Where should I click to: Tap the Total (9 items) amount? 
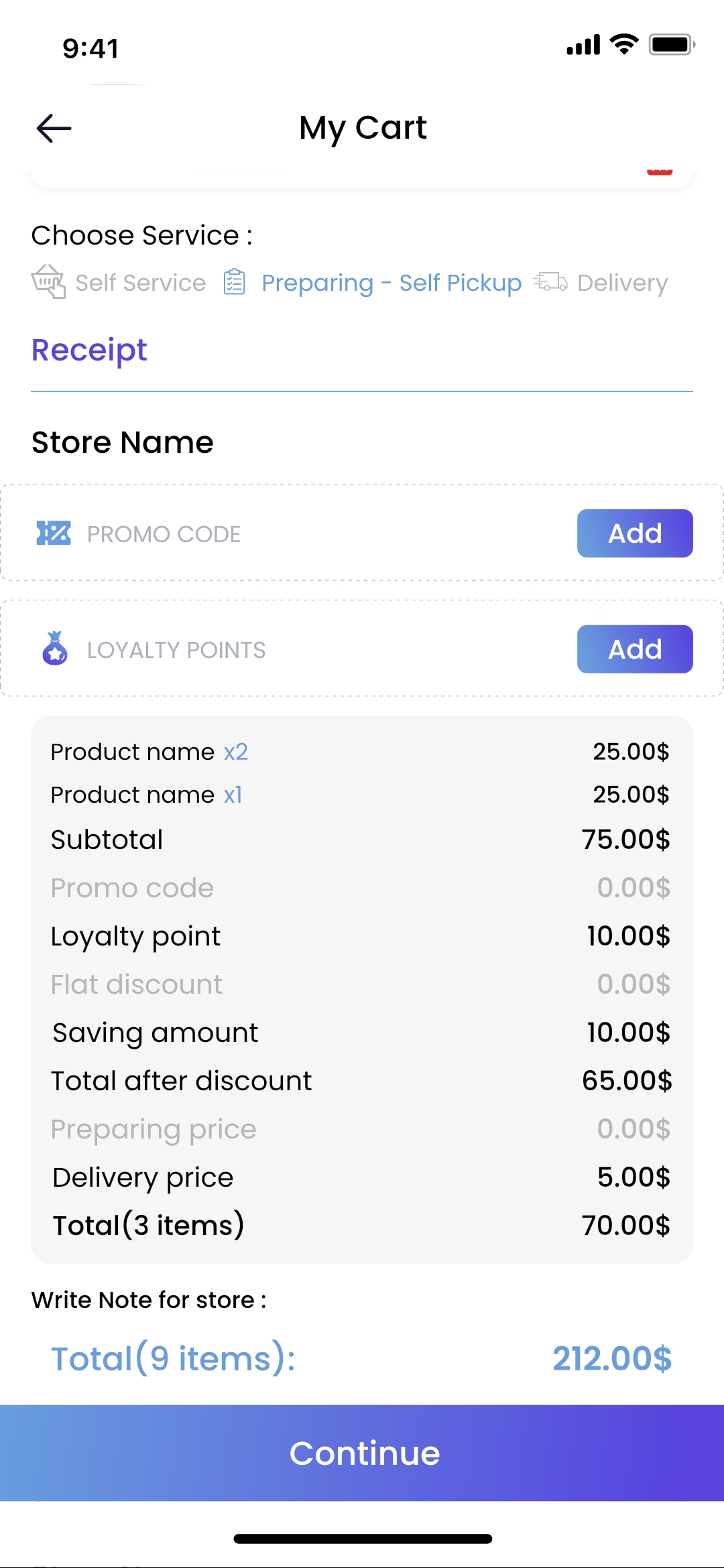point(611,1359)
